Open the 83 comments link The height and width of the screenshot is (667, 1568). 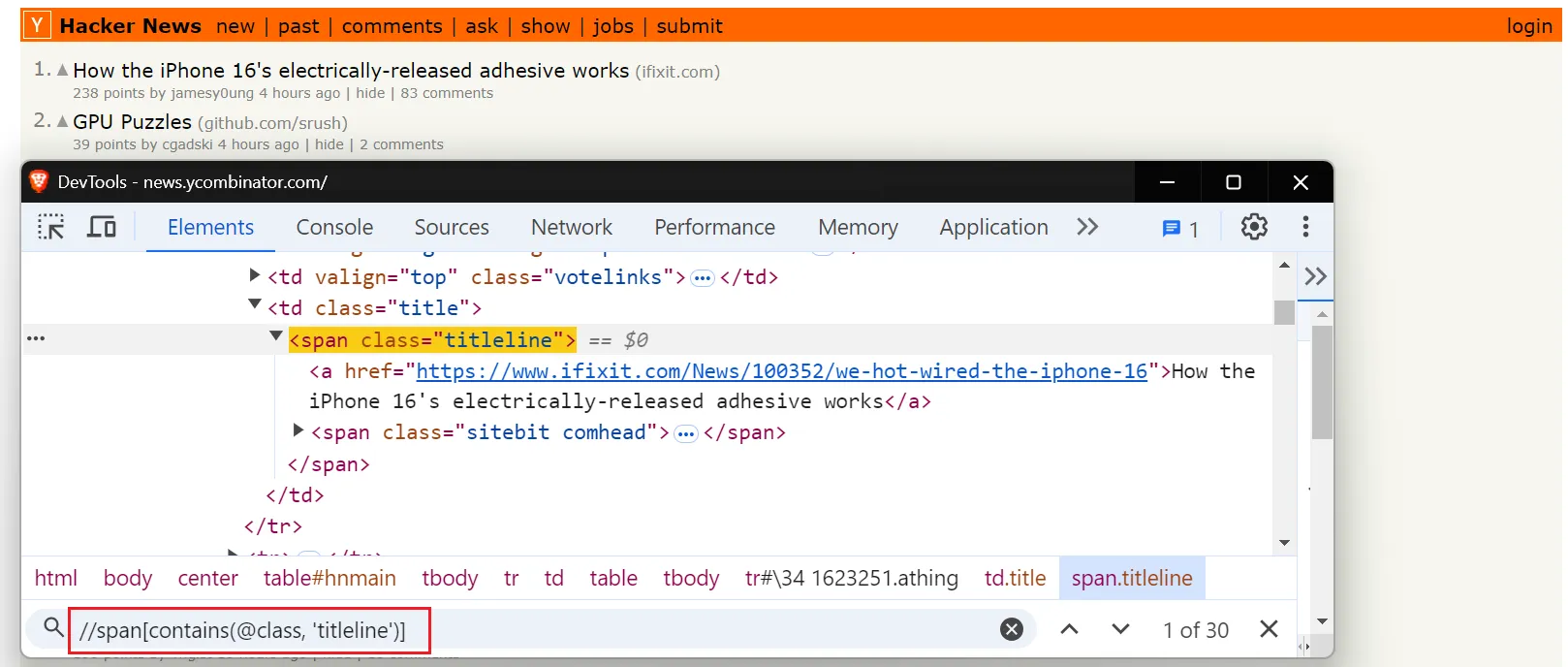(x=447, y=93)
